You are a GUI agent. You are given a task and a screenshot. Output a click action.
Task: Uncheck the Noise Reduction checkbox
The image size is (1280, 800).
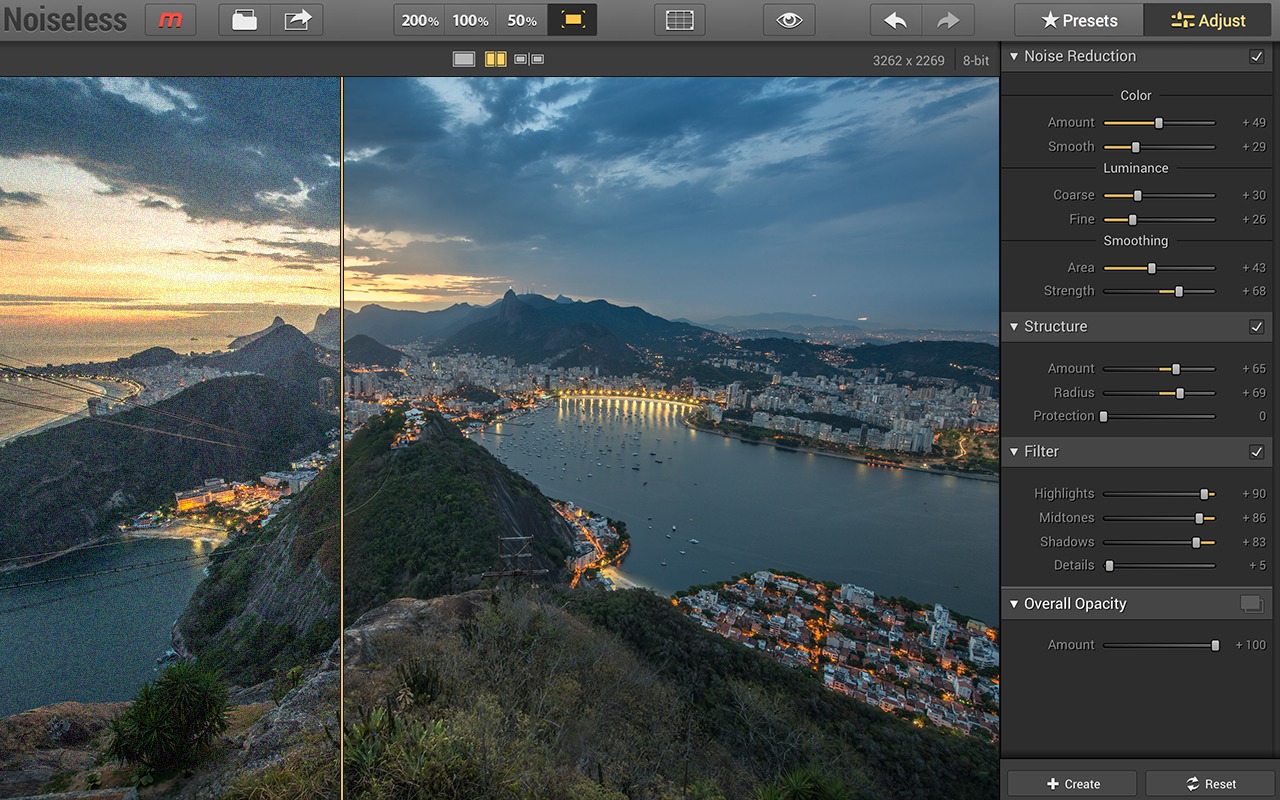pyautogui.click(x=1256, y=57)
